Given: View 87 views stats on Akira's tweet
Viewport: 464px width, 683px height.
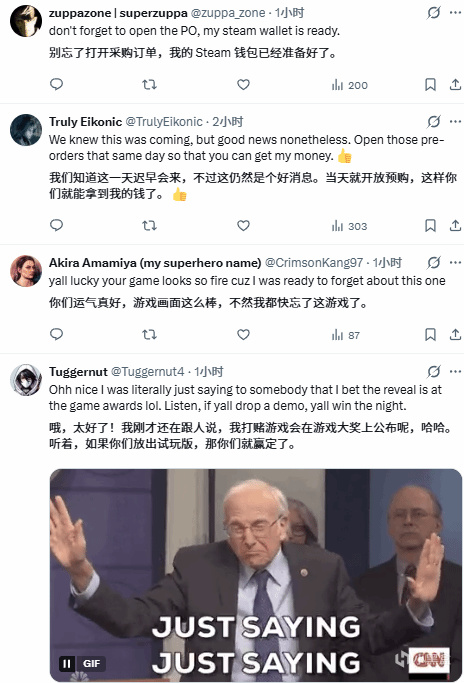Looking at the screenshot, I should 345,335.
